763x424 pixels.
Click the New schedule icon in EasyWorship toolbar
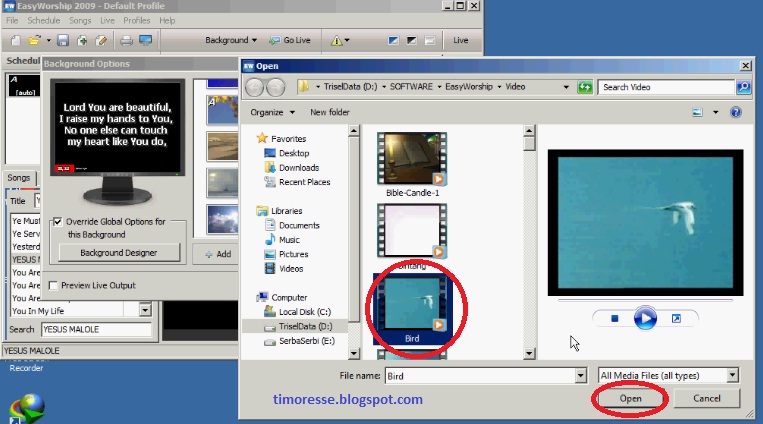15,40
